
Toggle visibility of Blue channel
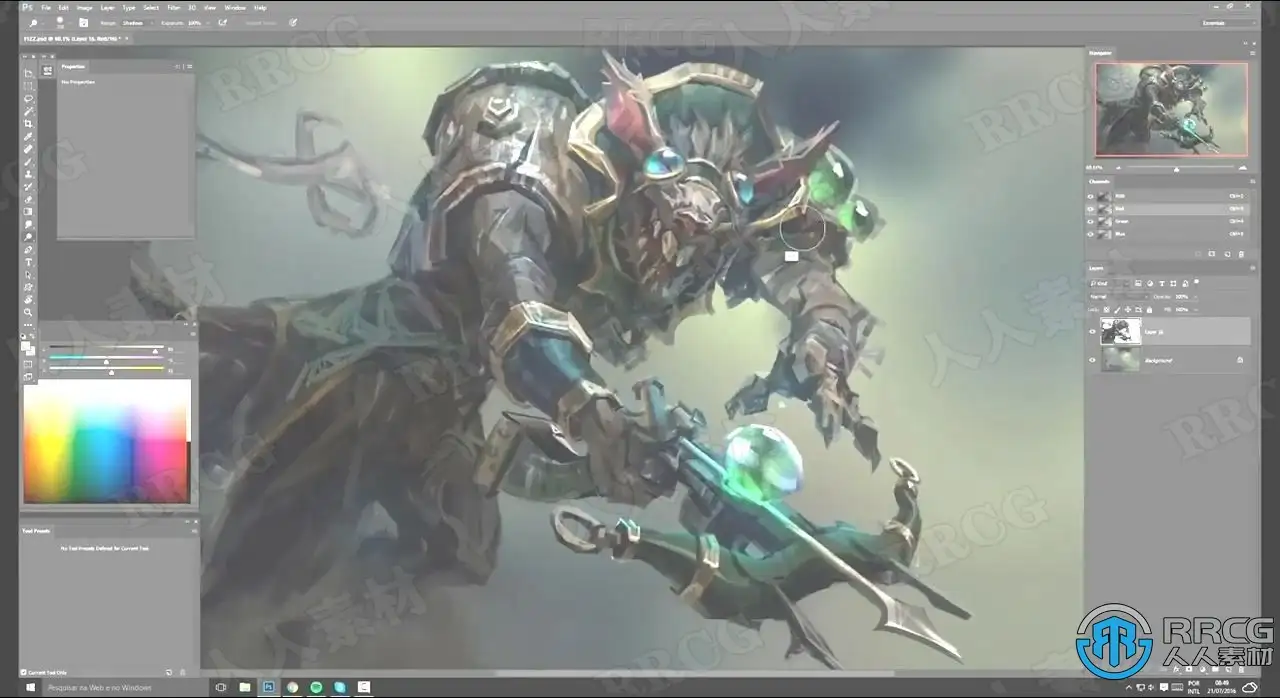pyautogui.click(x=1091, y=233)
